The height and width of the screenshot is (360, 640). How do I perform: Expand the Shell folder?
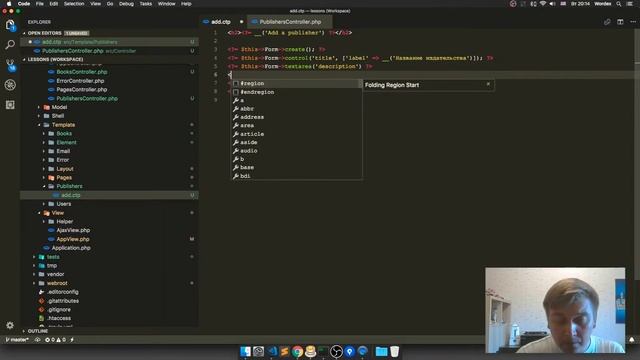pos(58,116)
